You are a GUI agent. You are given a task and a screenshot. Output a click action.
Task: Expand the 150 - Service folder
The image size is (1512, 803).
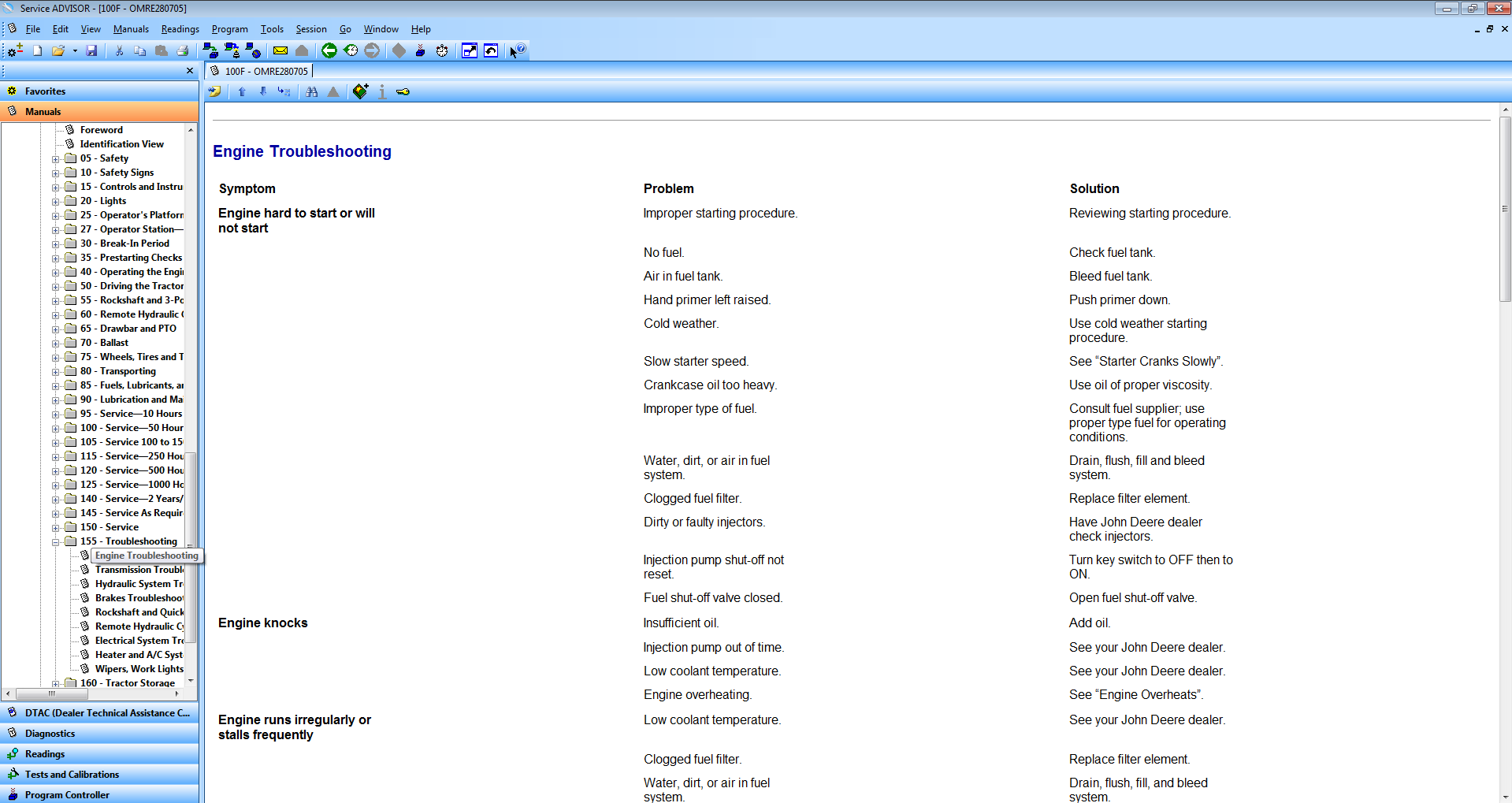click(x=56, y=528)
